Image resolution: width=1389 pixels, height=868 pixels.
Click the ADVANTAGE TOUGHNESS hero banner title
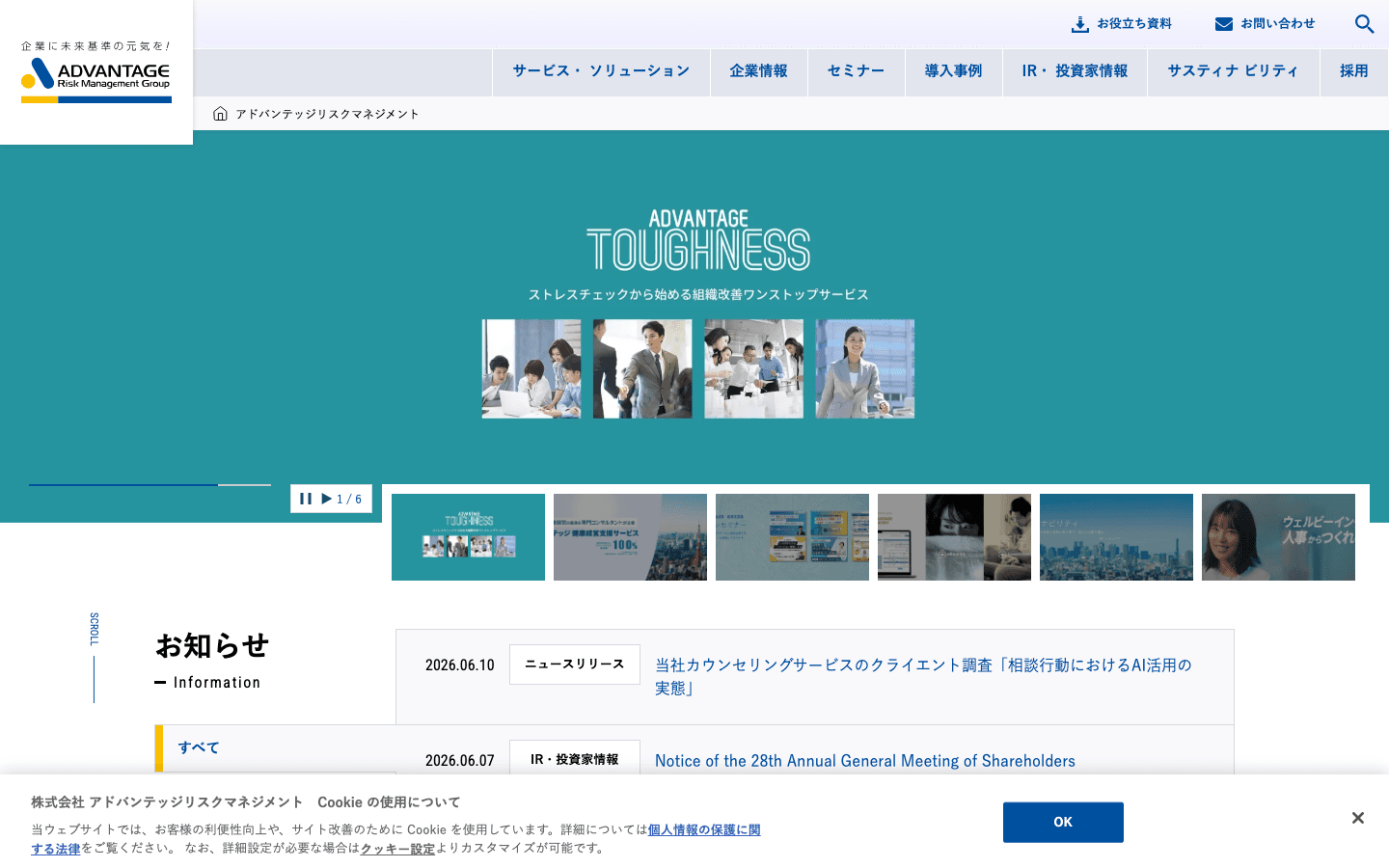[698, 240]
